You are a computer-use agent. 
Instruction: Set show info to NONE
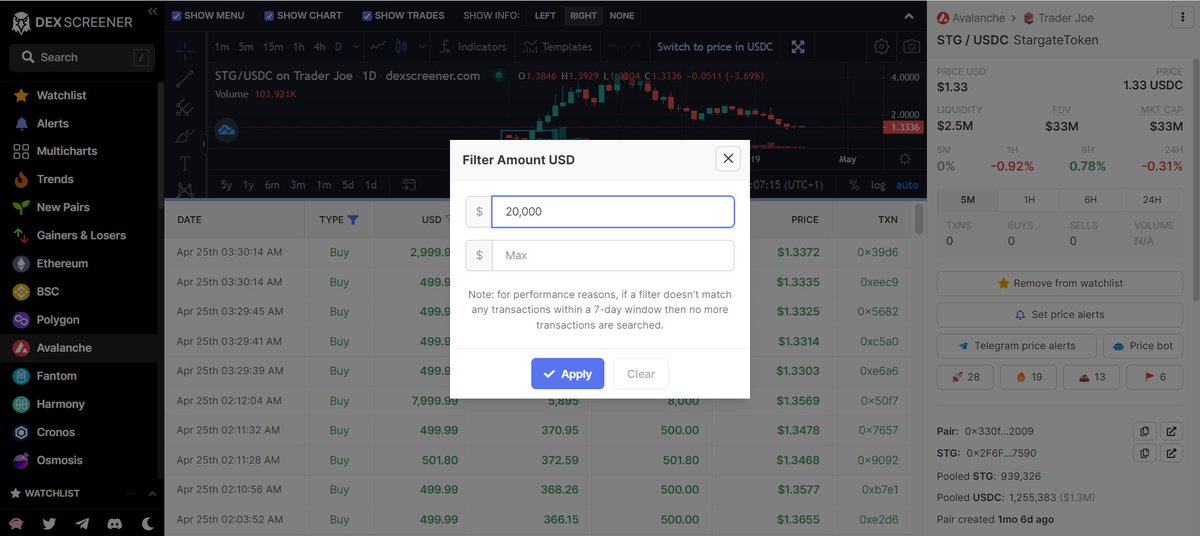tap(621, 15)
